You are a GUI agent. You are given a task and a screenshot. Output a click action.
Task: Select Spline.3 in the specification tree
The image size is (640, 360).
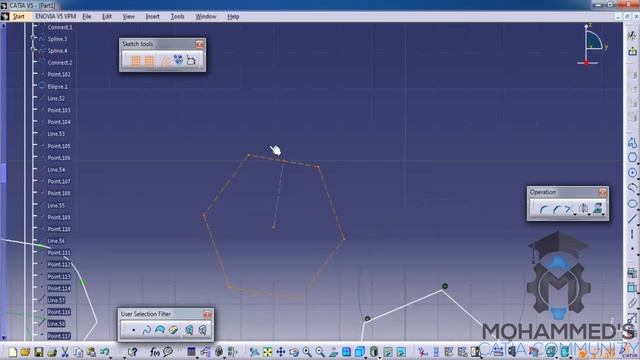tap(58, 39)
